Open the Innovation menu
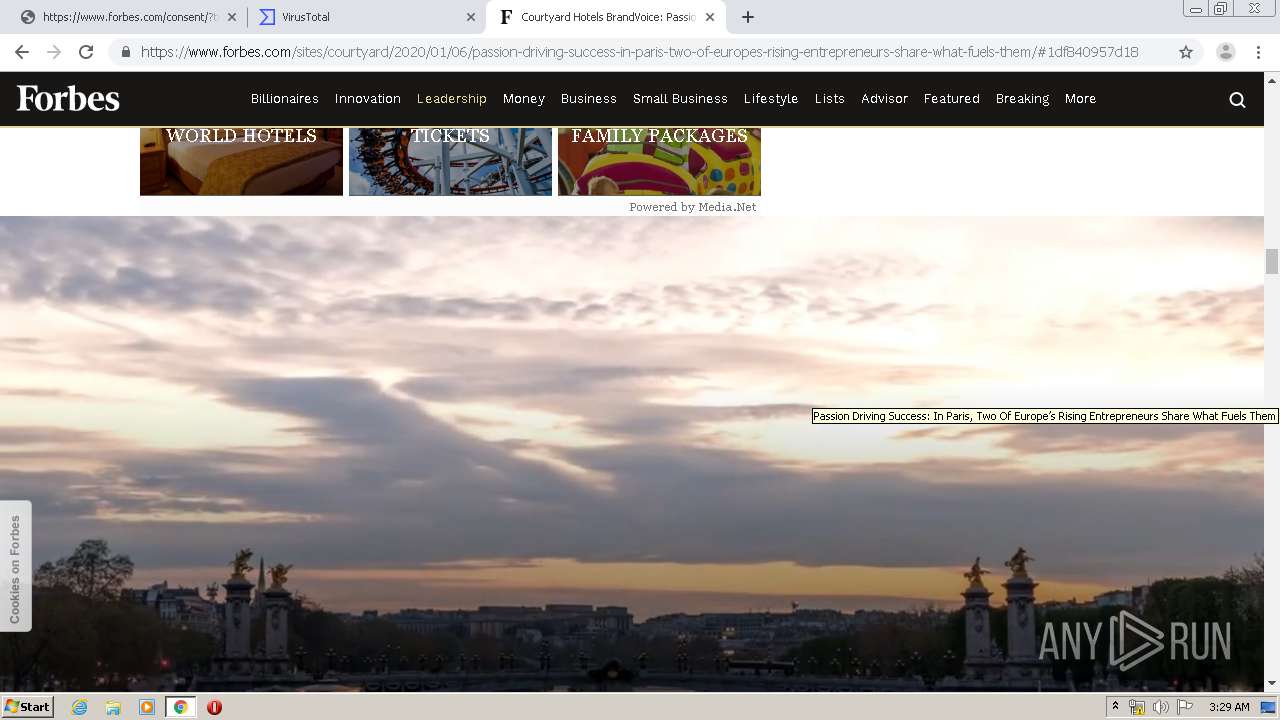Screen dimensions: 1280x720 coord(368,98)
